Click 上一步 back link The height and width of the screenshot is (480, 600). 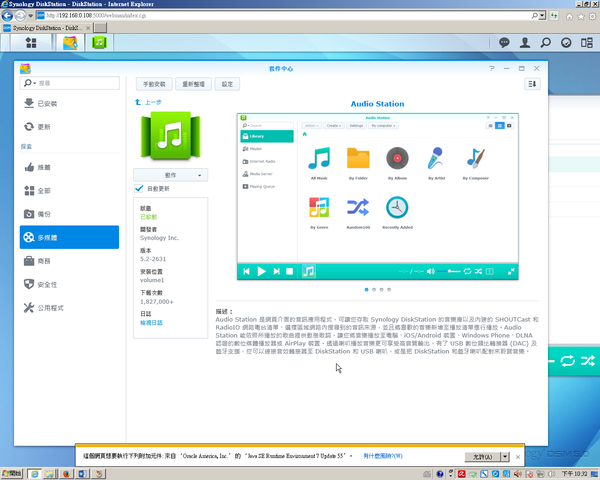pos(153,102)
